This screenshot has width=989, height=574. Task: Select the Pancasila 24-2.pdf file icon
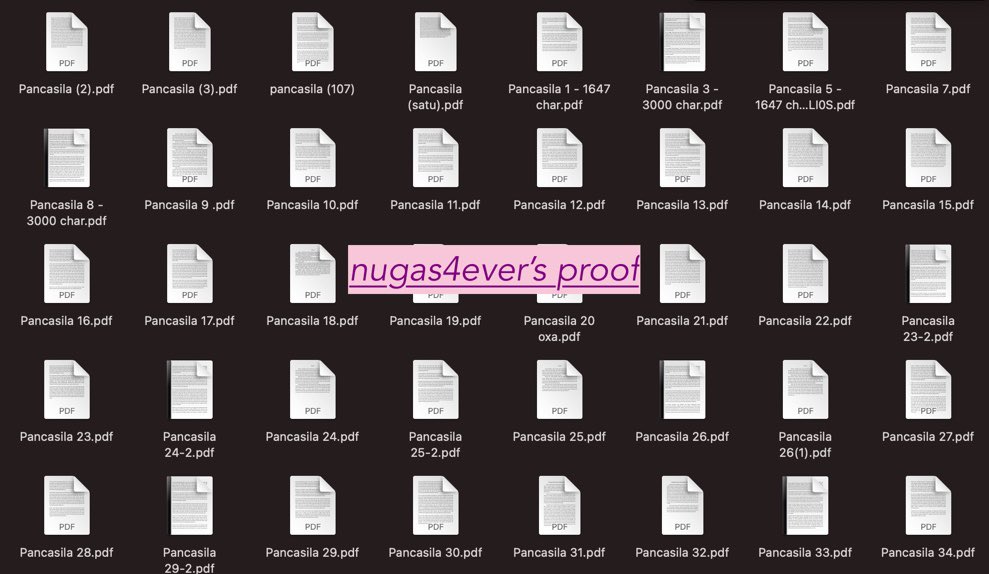(x=190, y=390)
